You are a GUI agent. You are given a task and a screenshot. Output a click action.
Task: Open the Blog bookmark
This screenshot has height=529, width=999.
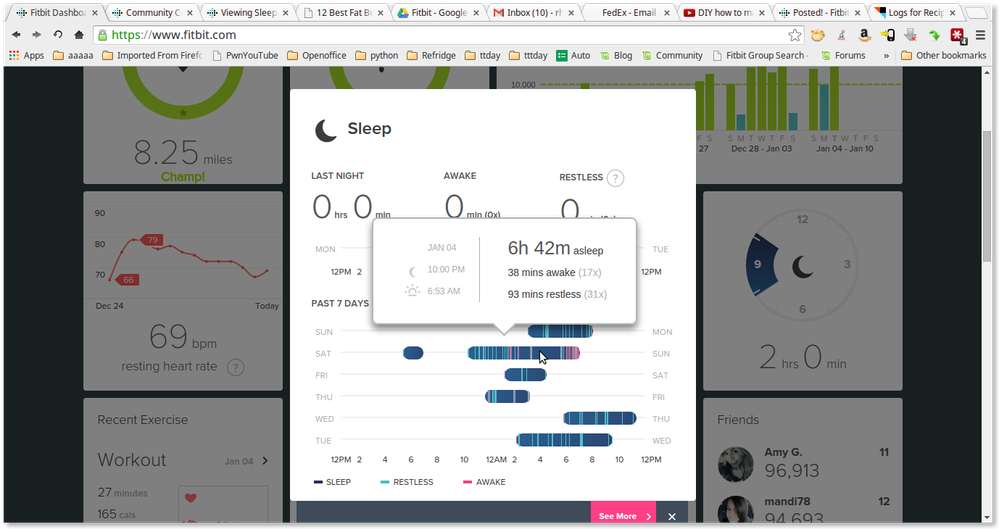(x=616, y=55)
